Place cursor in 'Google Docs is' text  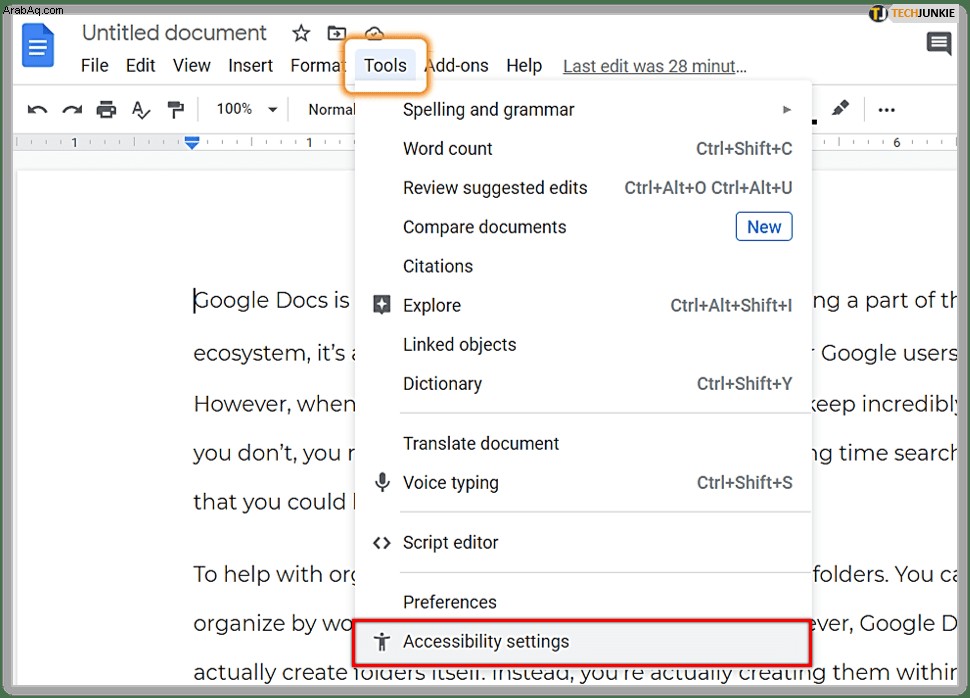click(272, 300)
